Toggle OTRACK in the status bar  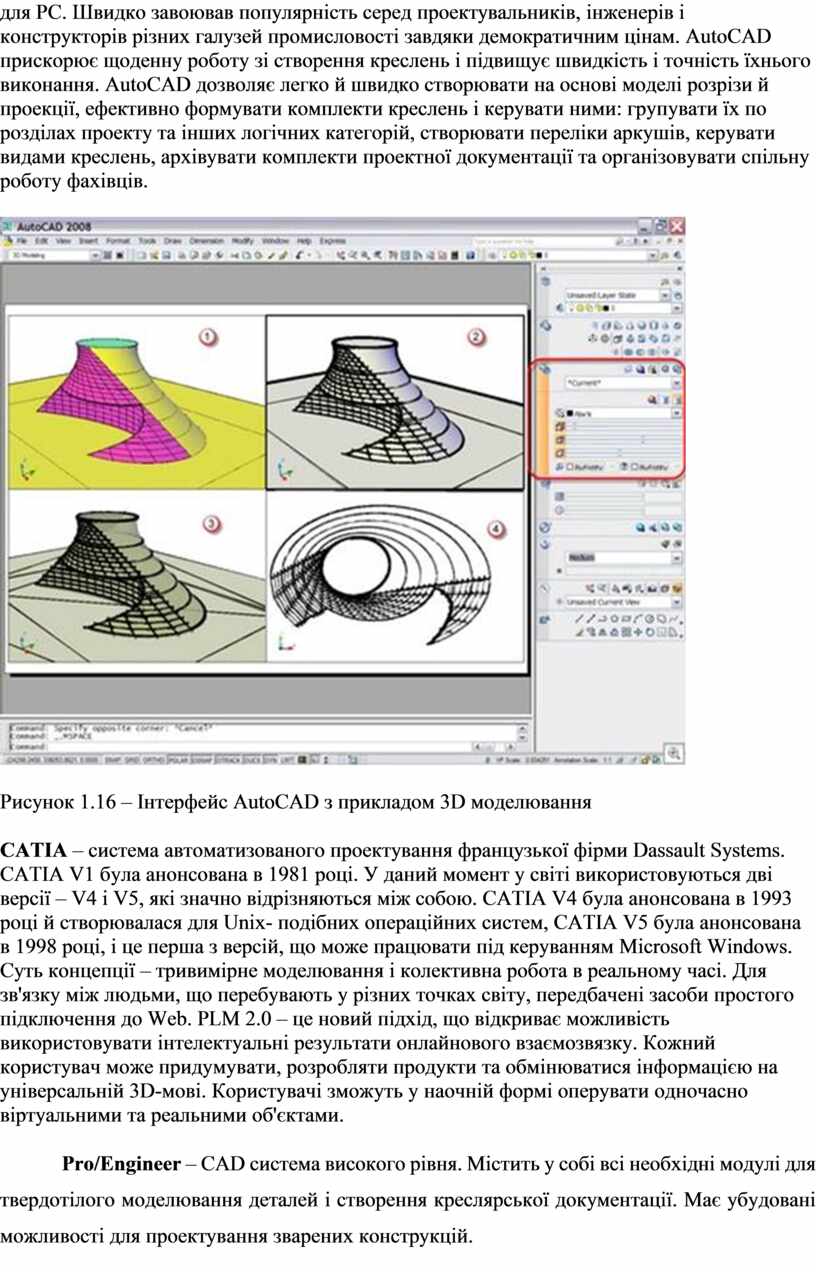[x=228, y=760]
